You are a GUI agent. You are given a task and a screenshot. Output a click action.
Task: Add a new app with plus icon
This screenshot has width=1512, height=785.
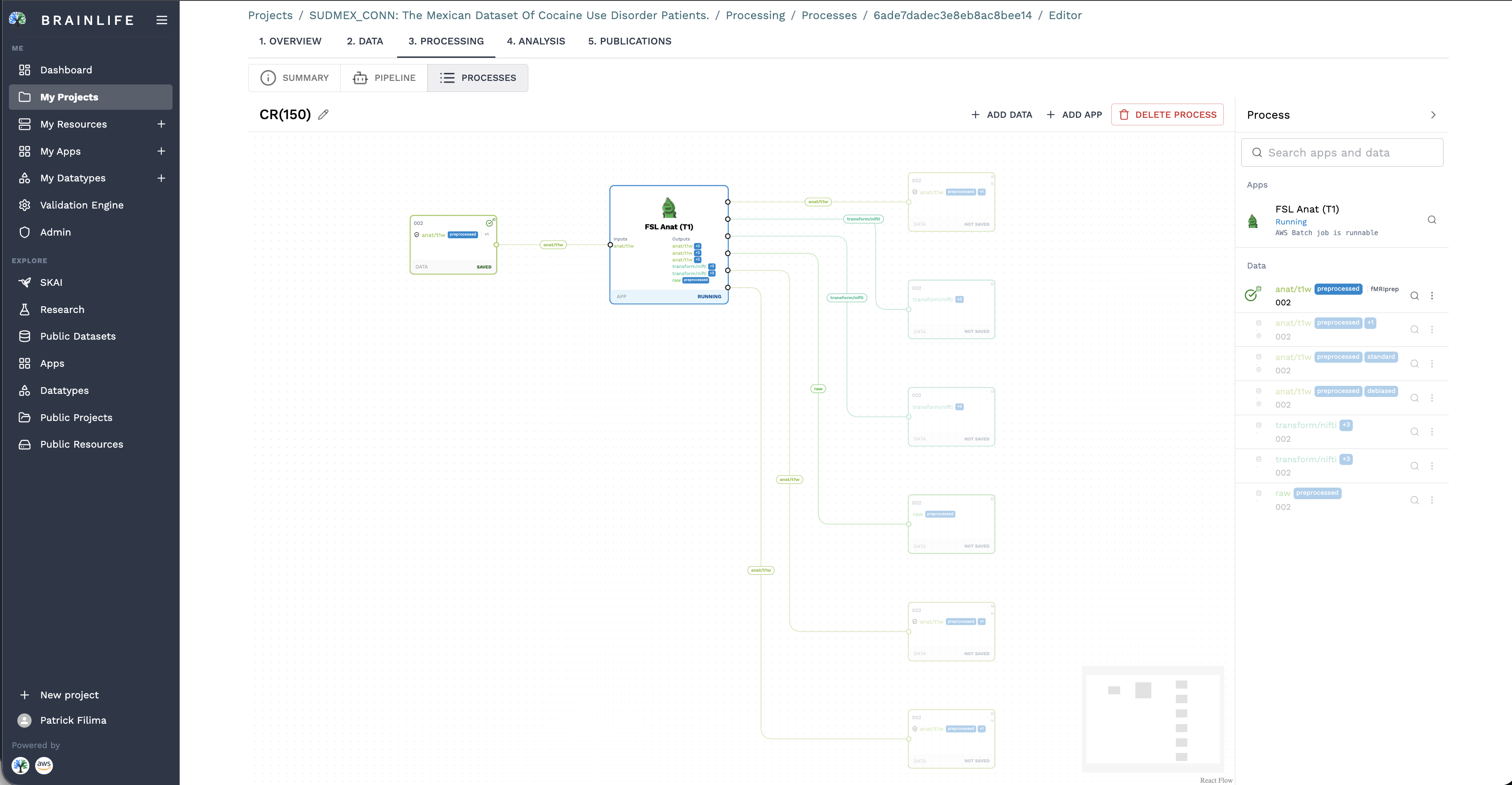[x=161, y=151]
